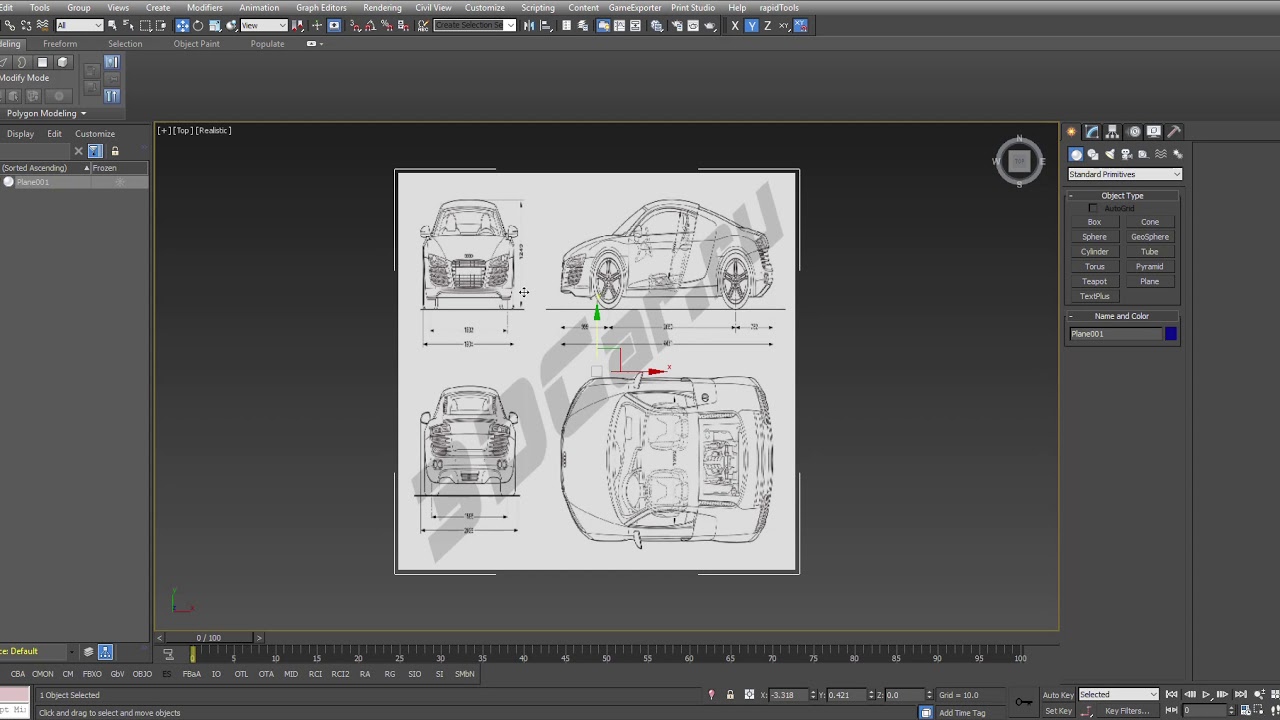The width and height of the screenshot is (1280, 720).
Task: Constrain to the Y axis
Action: pyautogui.click(x=751, y=25)
